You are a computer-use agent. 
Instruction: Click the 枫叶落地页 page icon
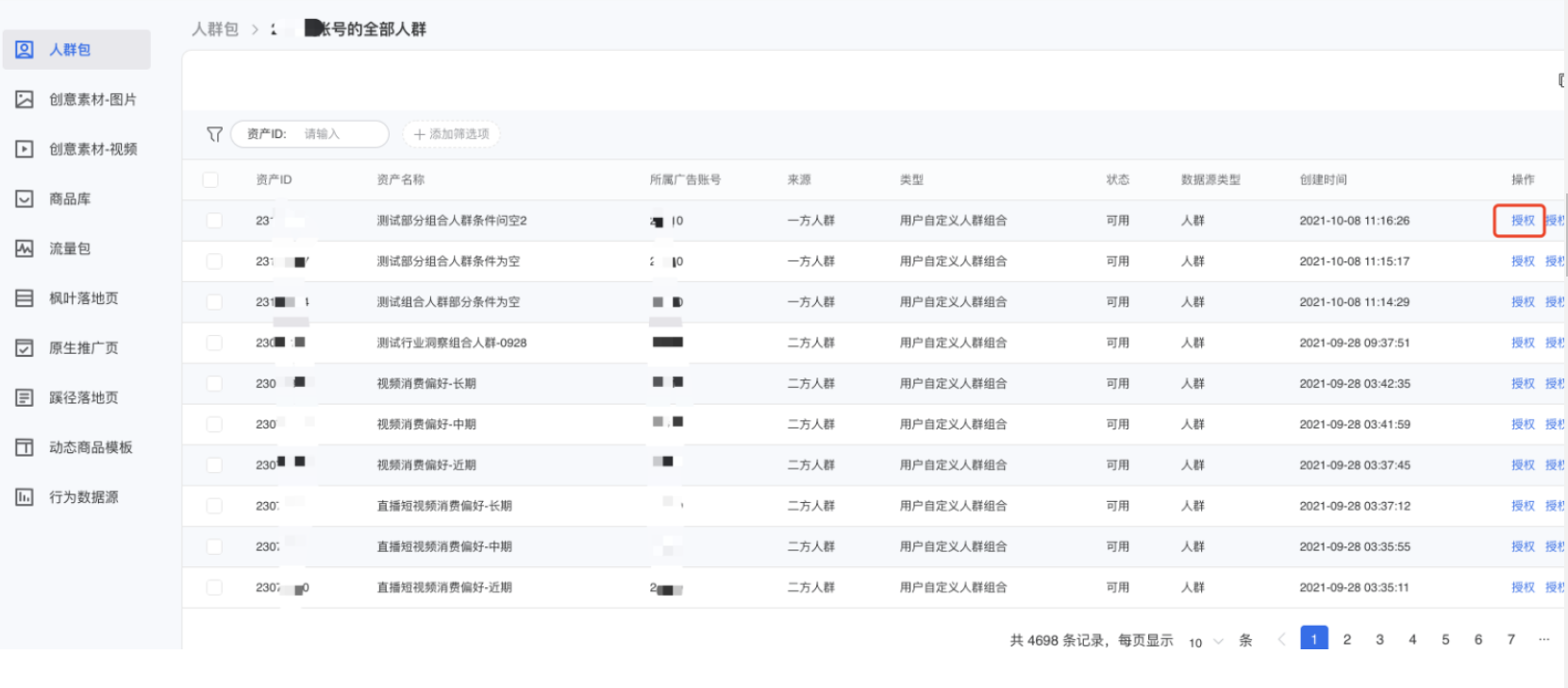[x=25, y=298]
